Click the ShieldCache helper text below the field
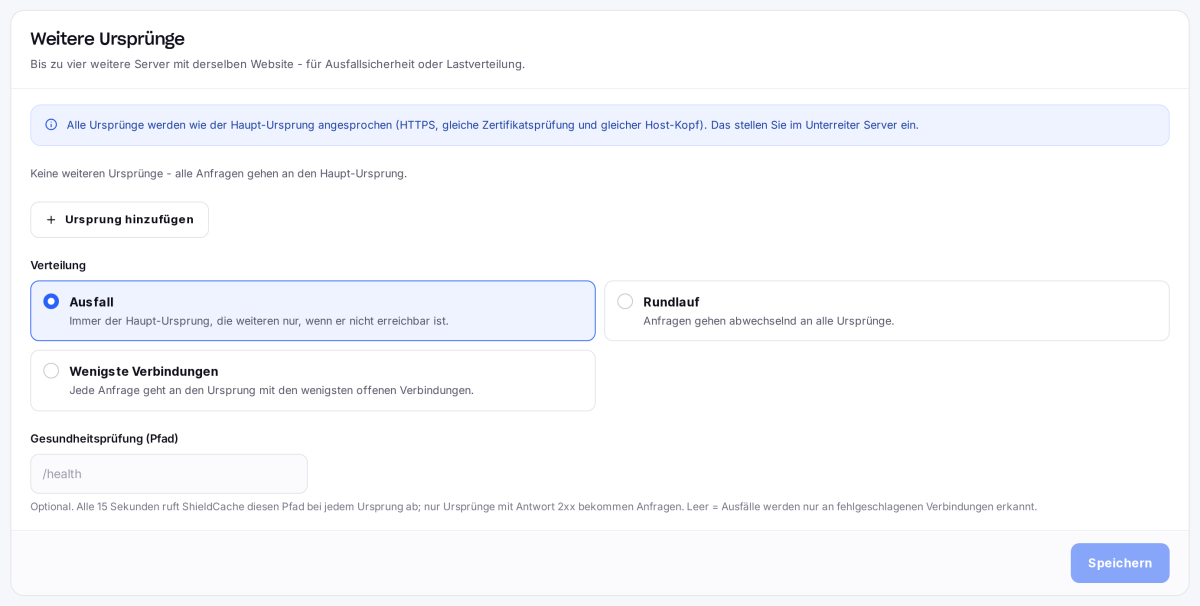The width and height of the screenshot is (1200, 606). tap(533, 507)
